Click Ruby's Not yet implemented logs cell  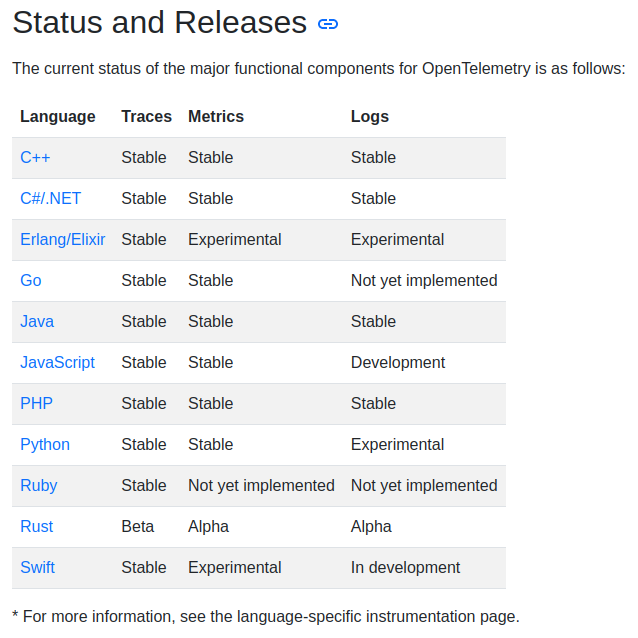coord(424,486)
